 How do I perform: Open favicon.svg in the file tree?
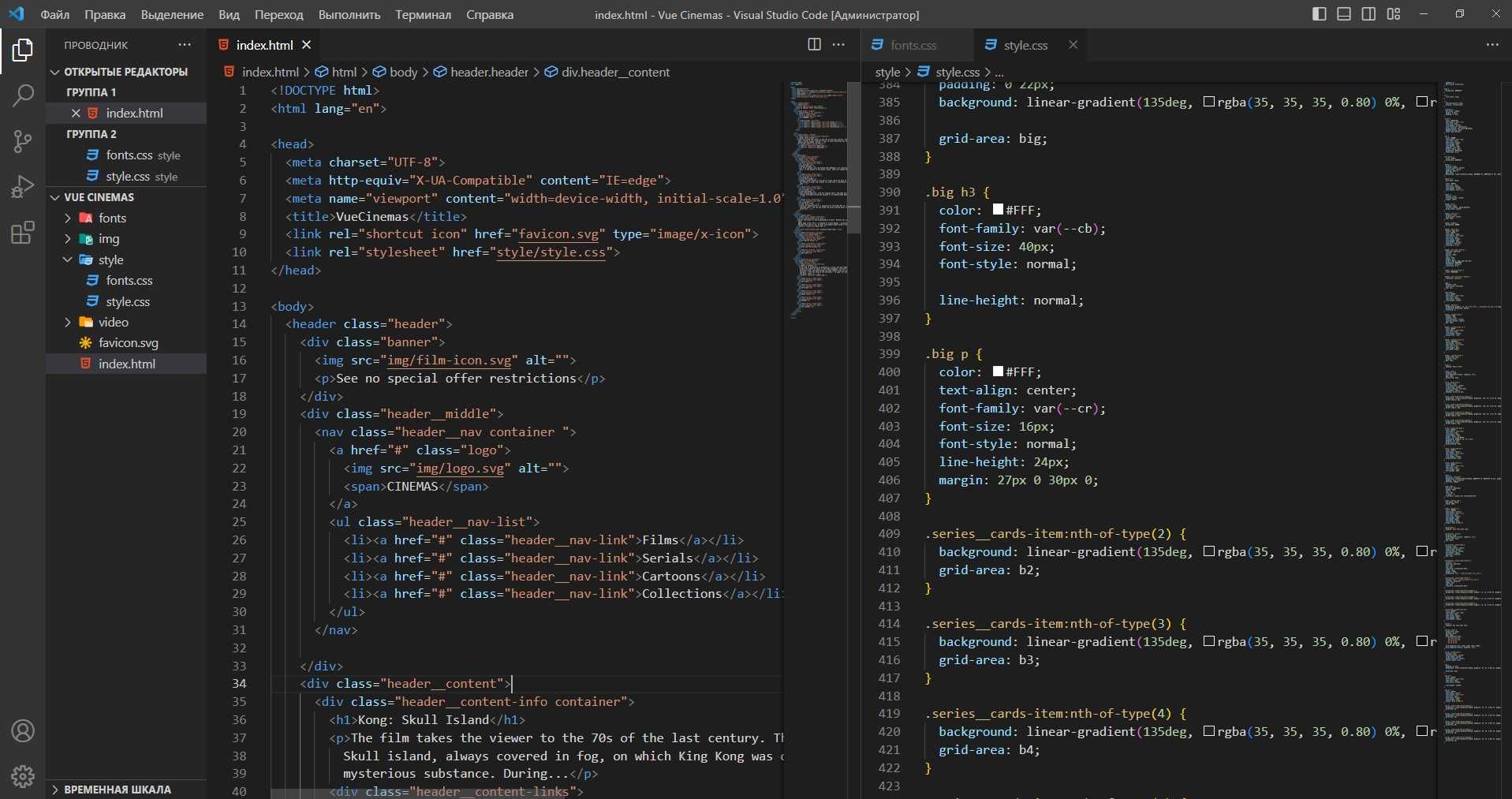[x=129, y=342]
